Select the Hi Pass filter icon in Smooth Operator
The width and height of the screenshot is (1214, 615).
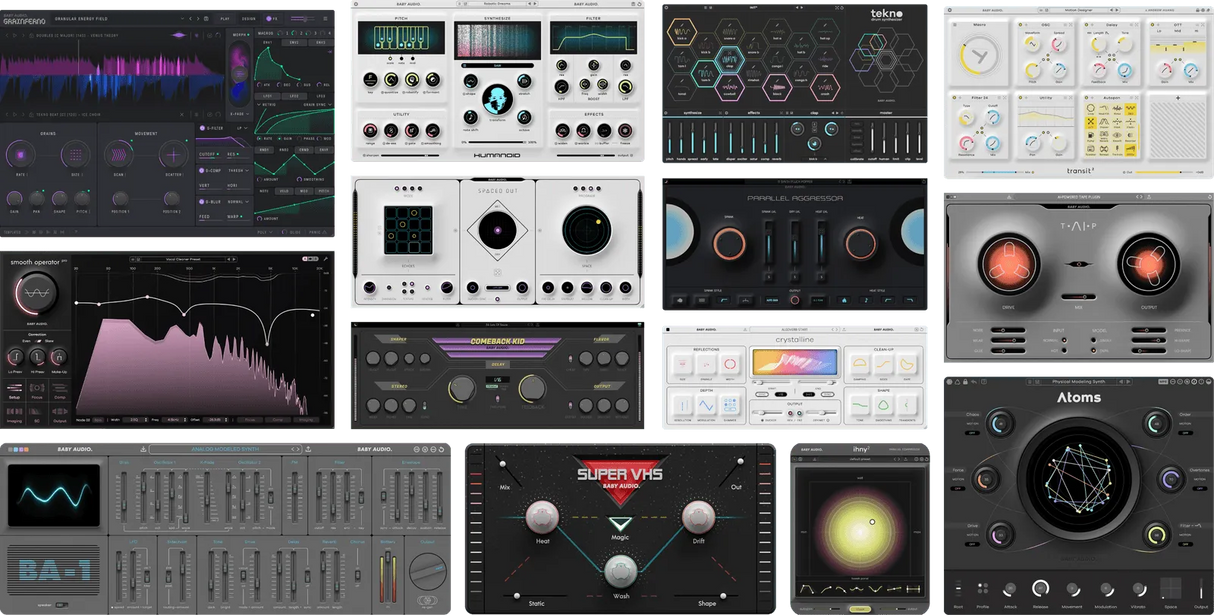37,357
